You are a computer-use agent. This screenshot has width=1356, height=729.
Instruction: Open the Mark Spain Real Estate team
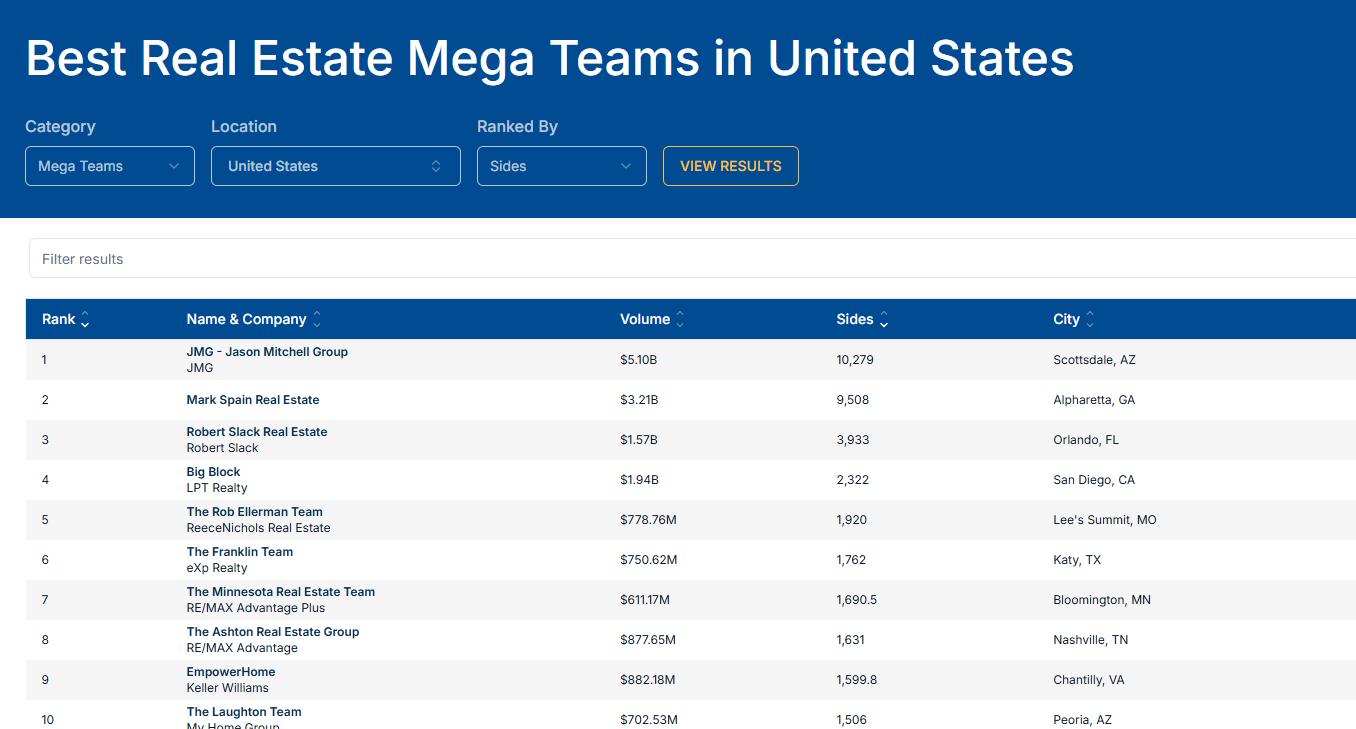(x=253, y=400)
